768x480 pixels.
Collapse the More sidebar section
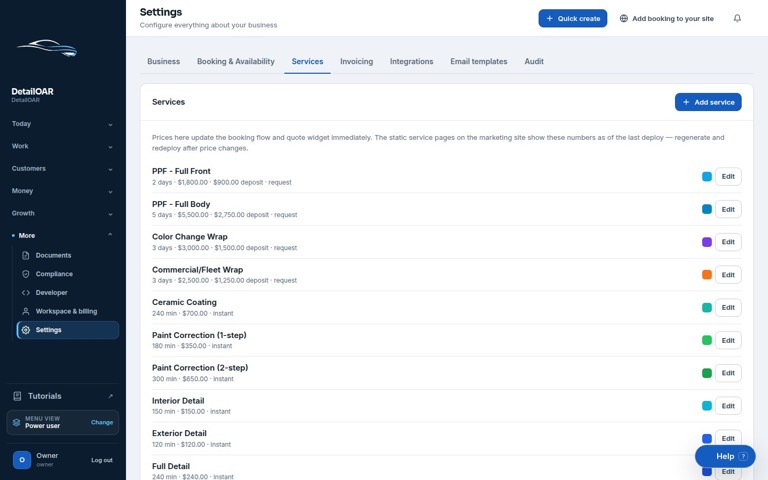pyautogui.click(x=62, y=236)
